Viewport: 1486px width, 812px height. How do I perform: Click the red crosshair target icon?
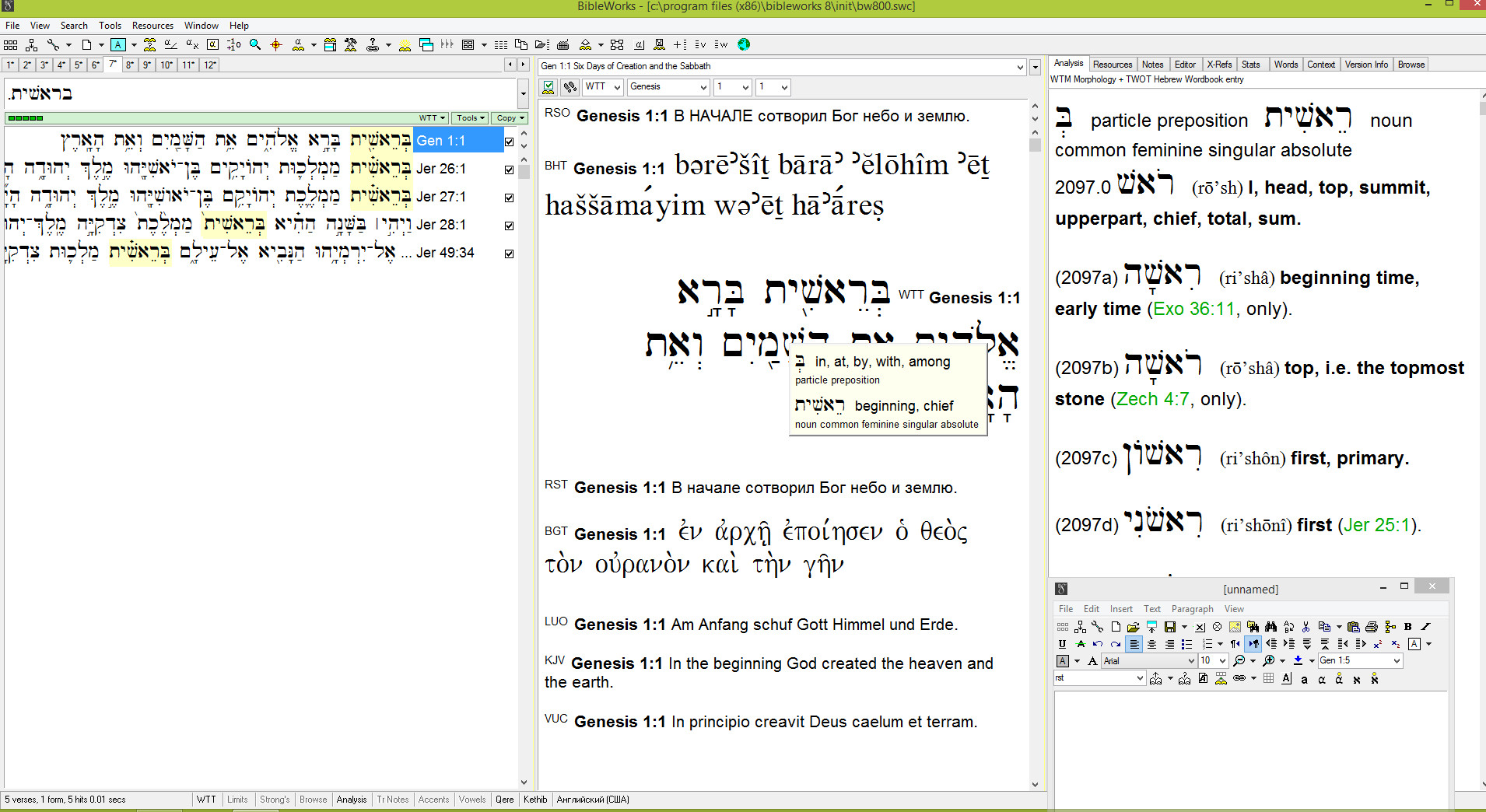coord(275,44)
